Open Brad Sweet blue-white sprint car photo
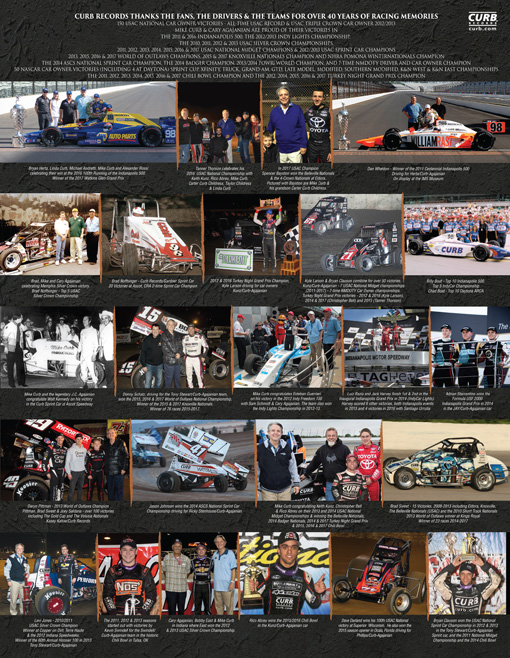 [447, 460]
